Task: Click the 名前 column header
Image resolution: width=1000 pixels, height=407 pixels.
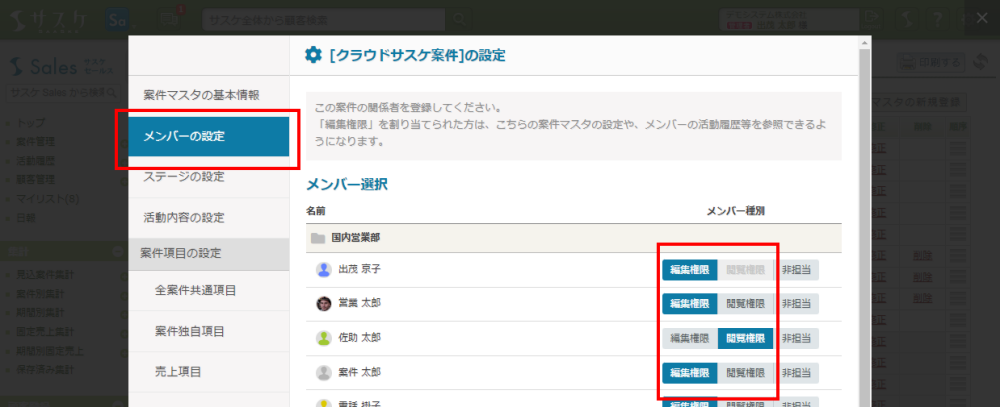Action: pyautogui.click(x=316, y=211)
